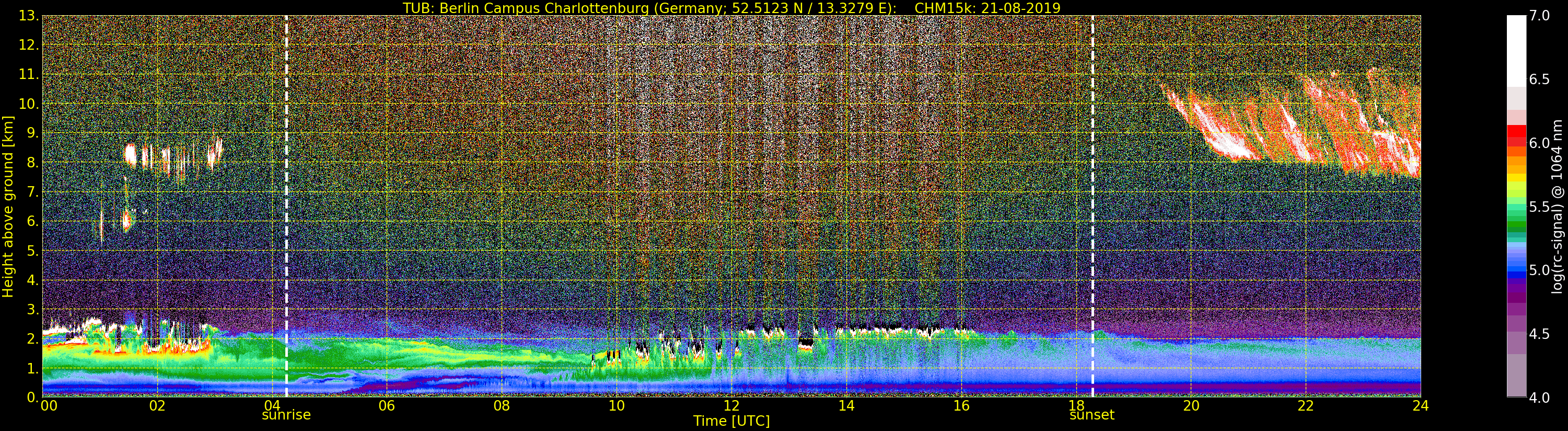Click time-axis tick label '02'
The height and width of the screenshot is (431, 1568).
(157, 405)
